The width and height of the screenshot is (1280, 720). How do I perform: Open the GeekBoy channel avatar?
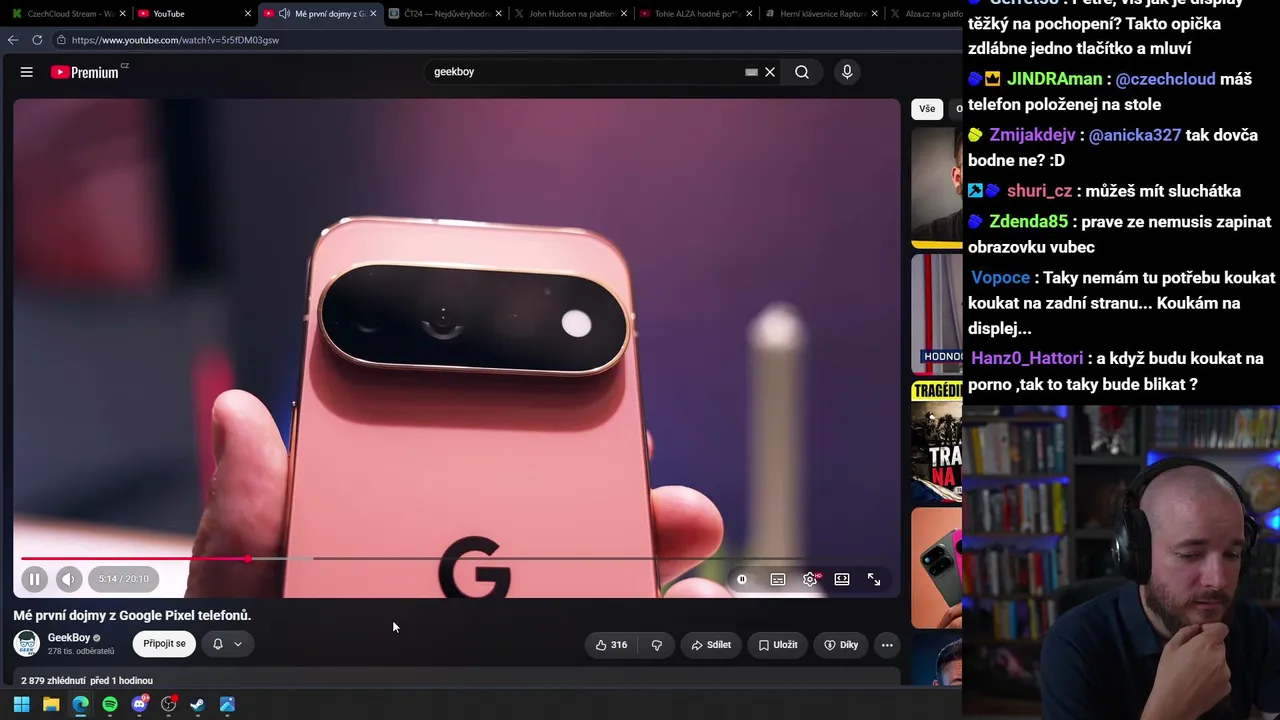(27, 644)
